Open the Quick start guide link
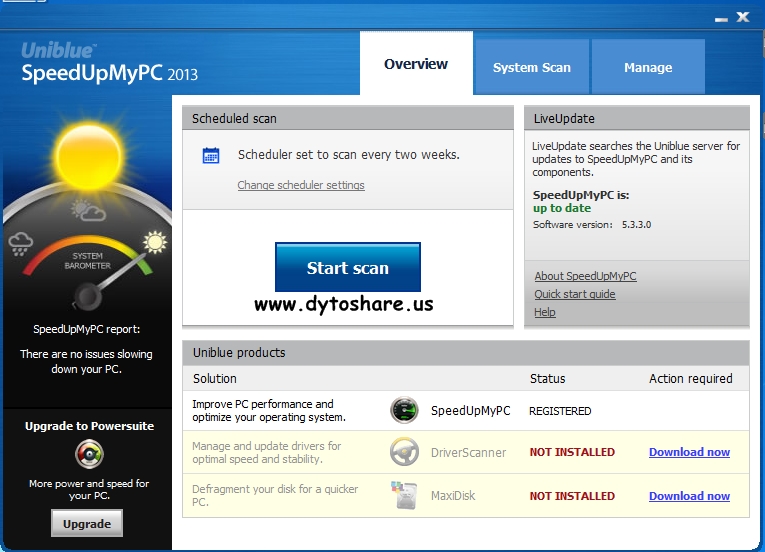The image size is (765, 552). (575, 294)
